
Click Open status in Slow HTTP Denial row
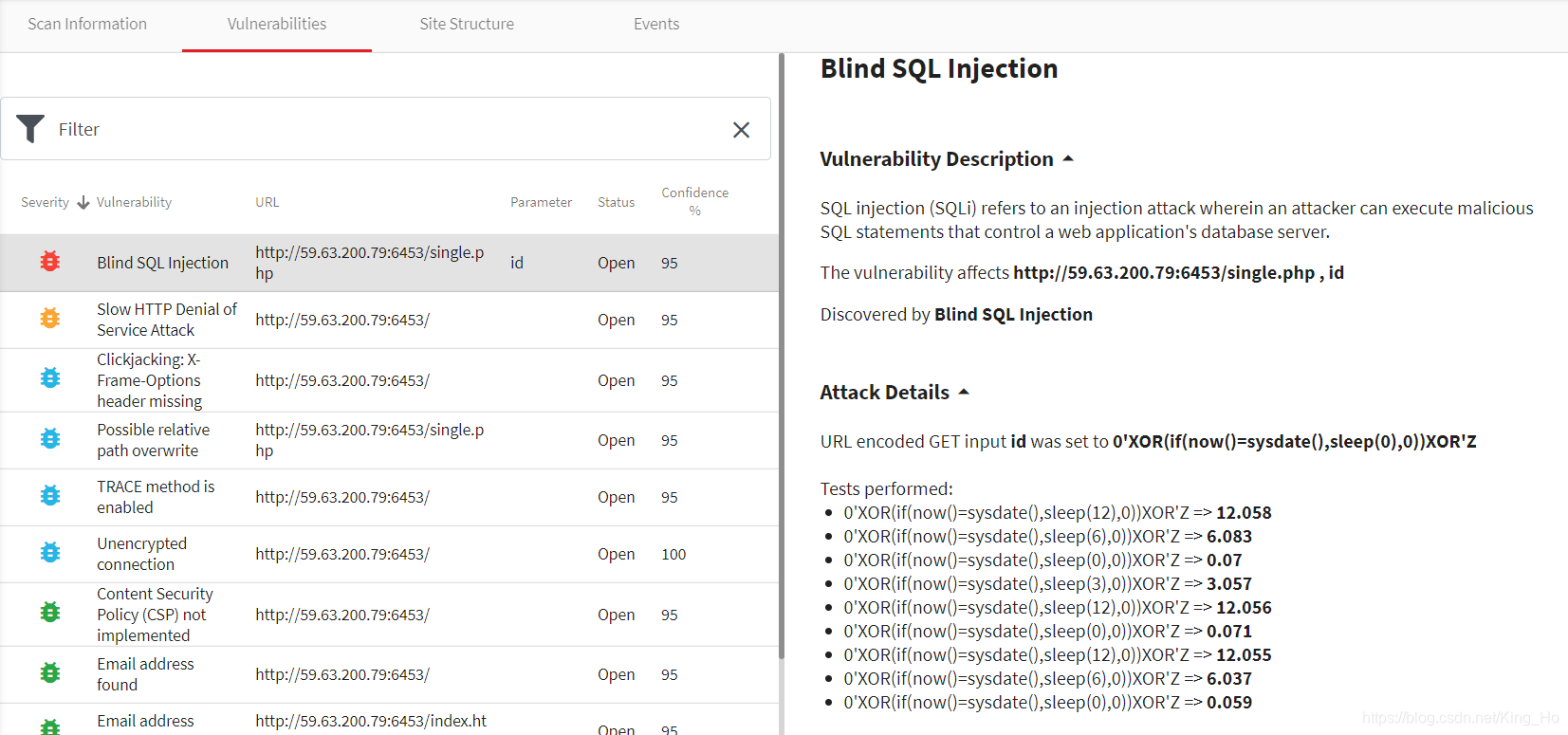tap(616, 320)
